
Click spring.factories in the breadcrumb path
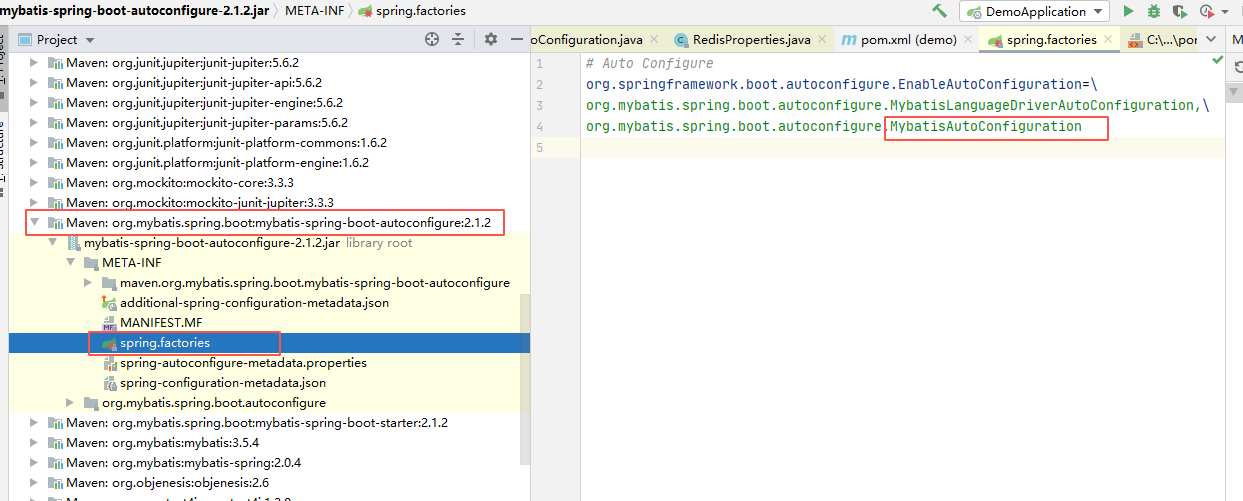(x=420, y=11)
